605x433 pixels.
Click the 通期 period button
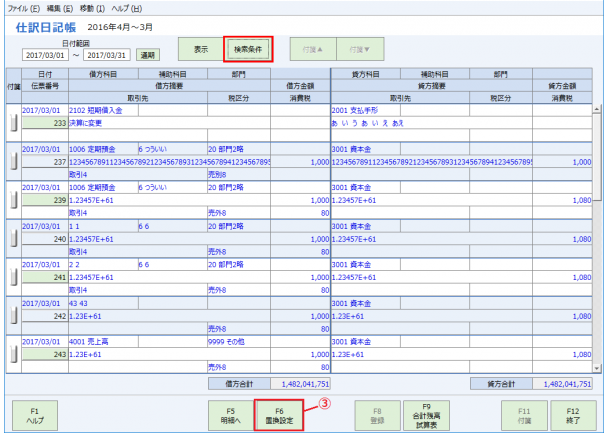pos(147,56)
